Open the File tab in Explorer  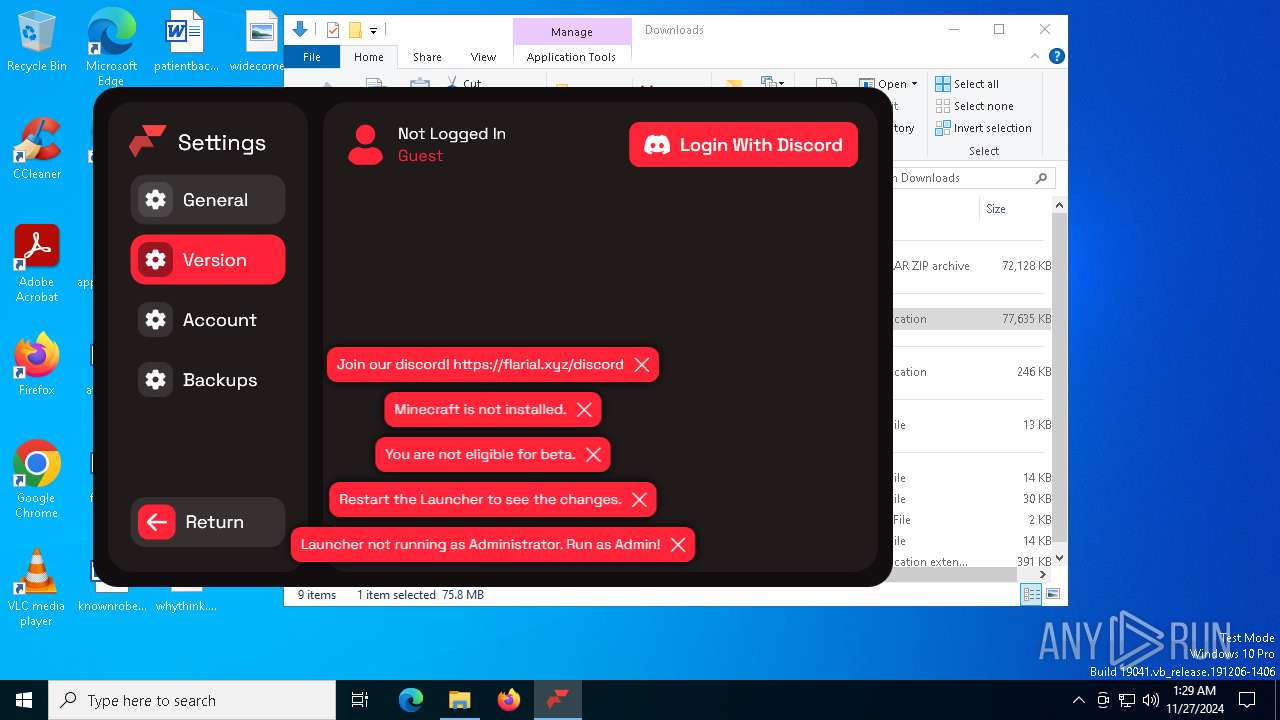click(x=312, y=57)
